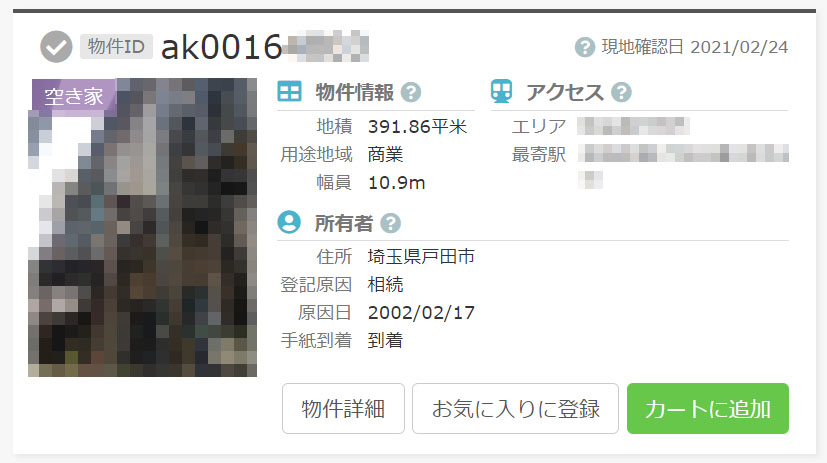Click green カートに追加 button
The height and width of the screenshot is (463, 827).
point(708,409)
